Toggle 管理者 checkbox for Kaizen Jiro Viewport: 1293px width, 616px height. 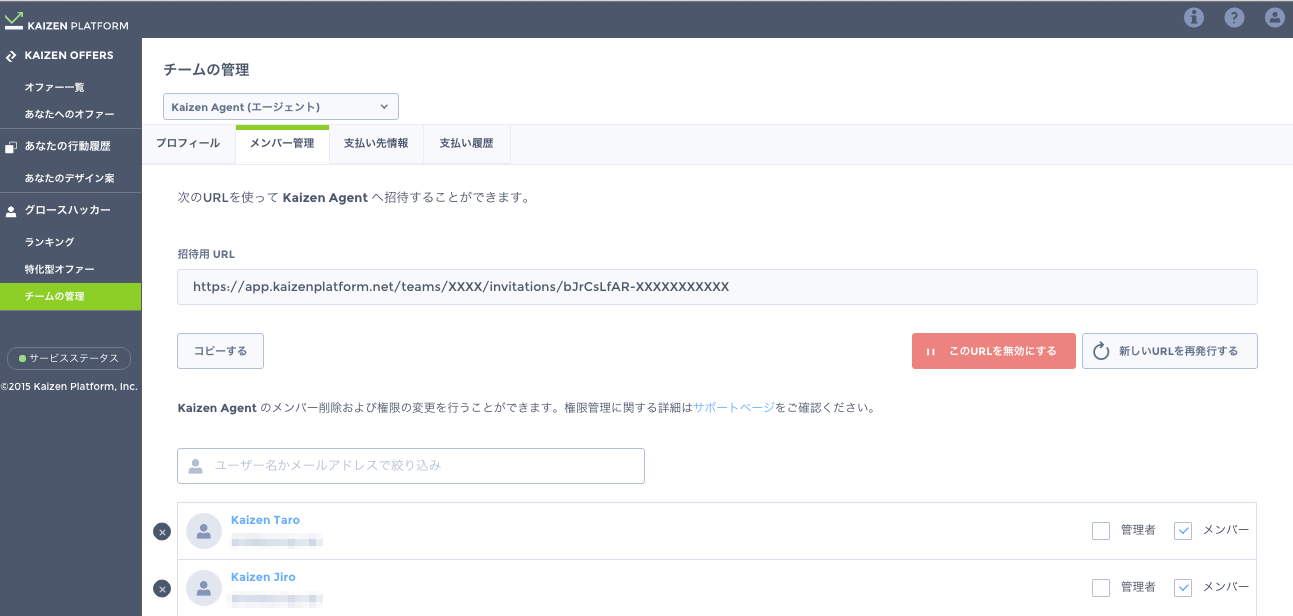[1101, 588]
